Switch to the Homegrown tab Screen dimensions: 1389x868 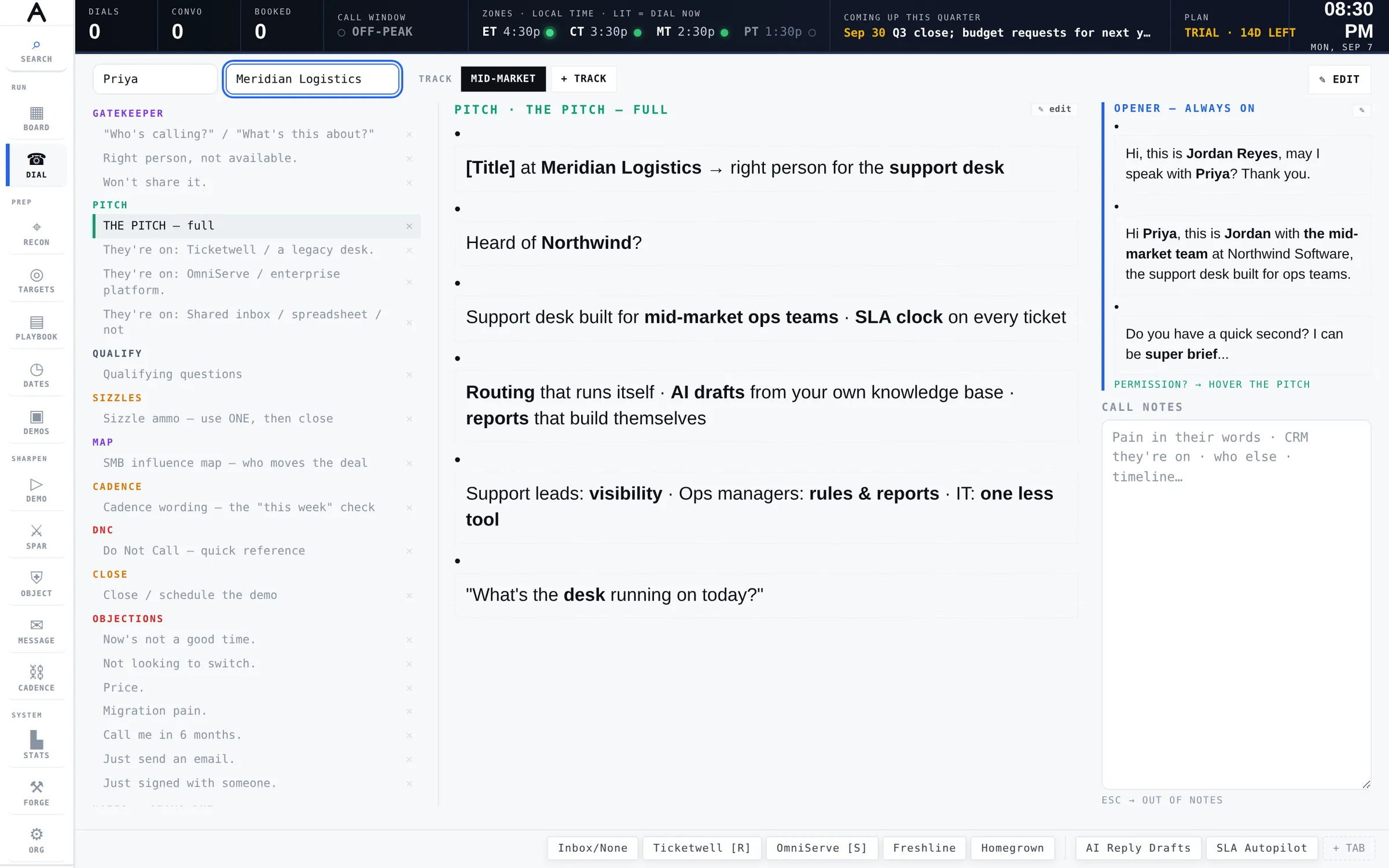tap(1012, 848)
